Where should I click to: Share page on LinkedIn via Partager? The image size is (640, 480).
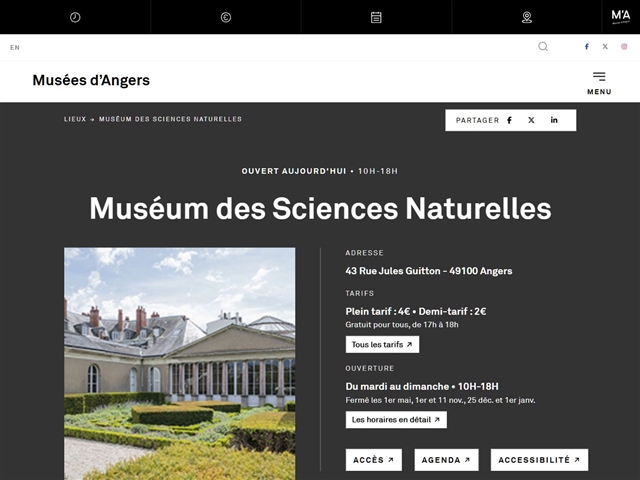554,120
